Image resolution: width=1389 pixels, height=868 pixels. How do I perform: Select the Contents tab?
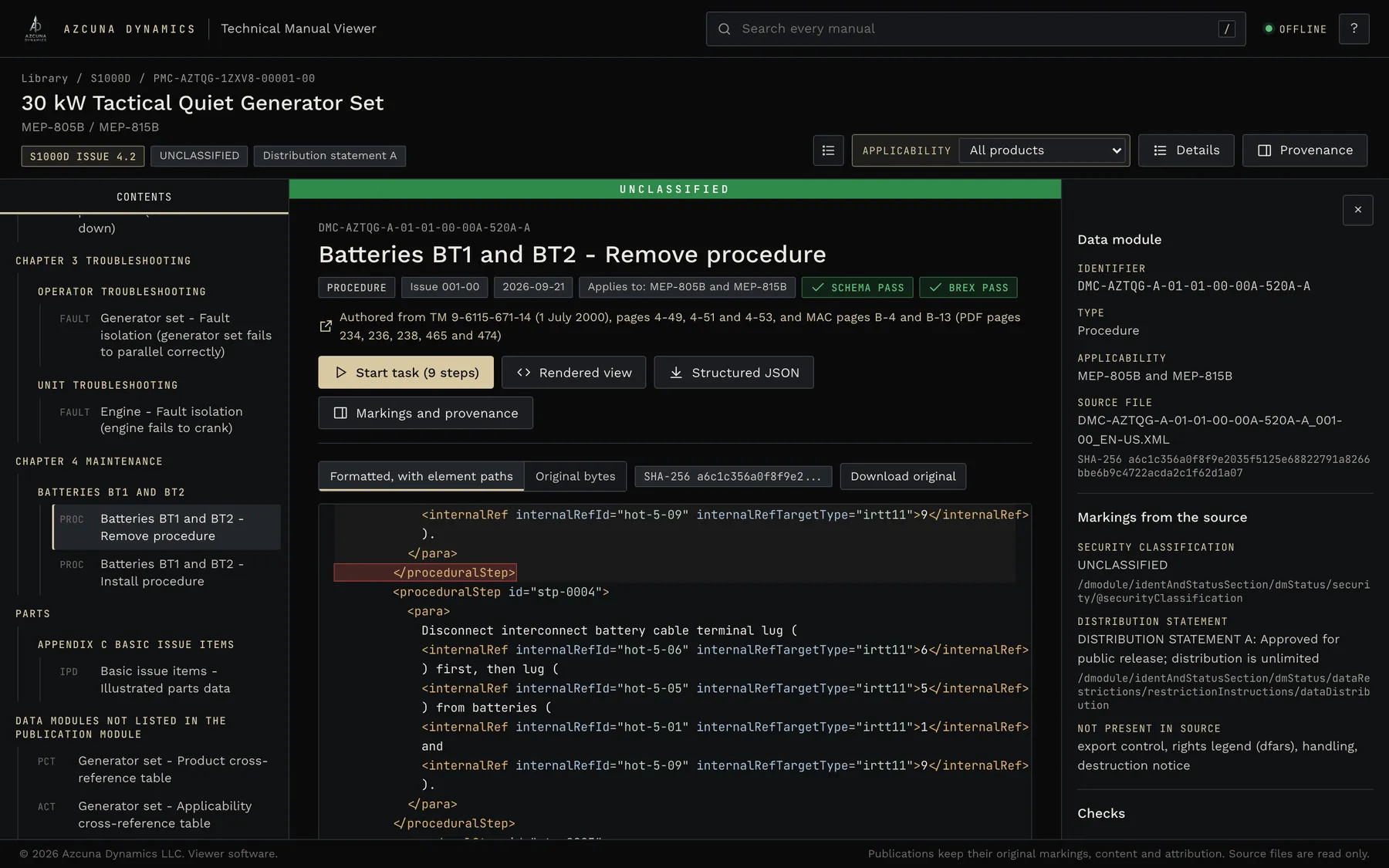[x=144, y=197]
